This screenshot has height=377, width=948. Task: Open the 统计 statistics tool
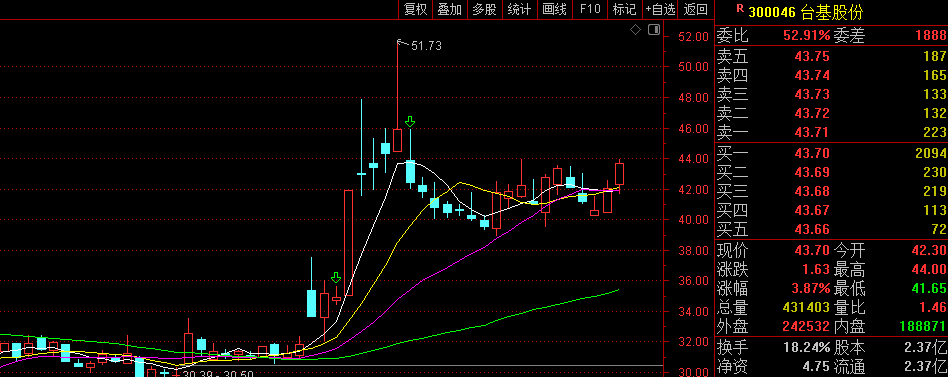(x=519, y=9)
